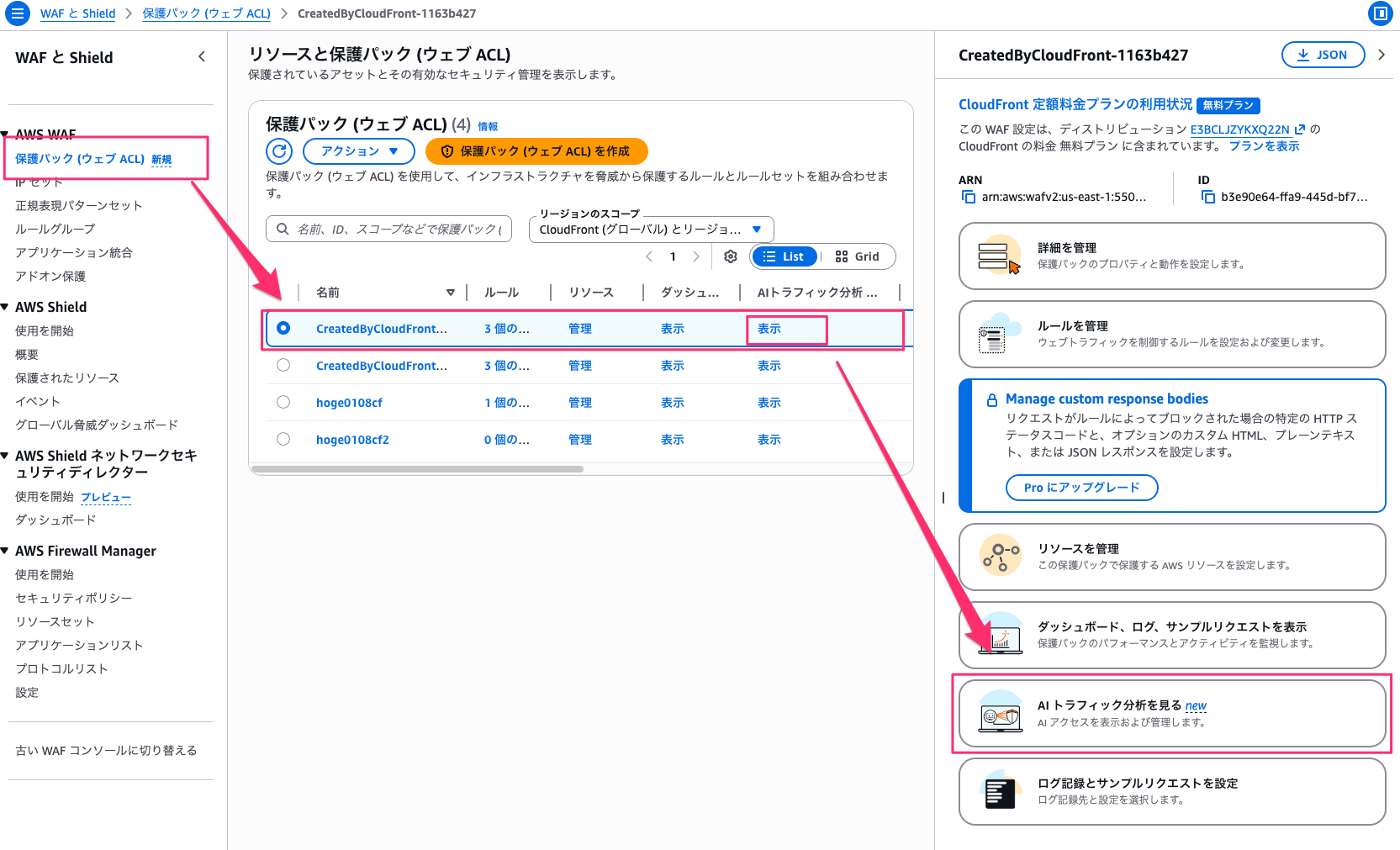The height and width of the screenshot is (850, 1400).
Task: Sort table by 名前 column arrow
Action: 451,293
